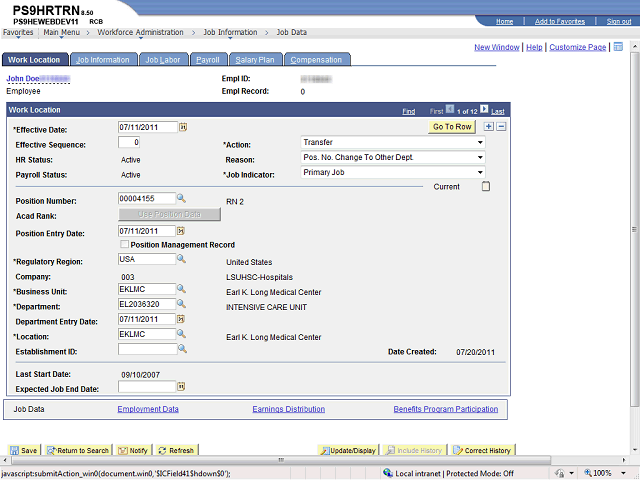Jump to the Last row link
This screenshot has width=640, height=480.
(498, 111)
